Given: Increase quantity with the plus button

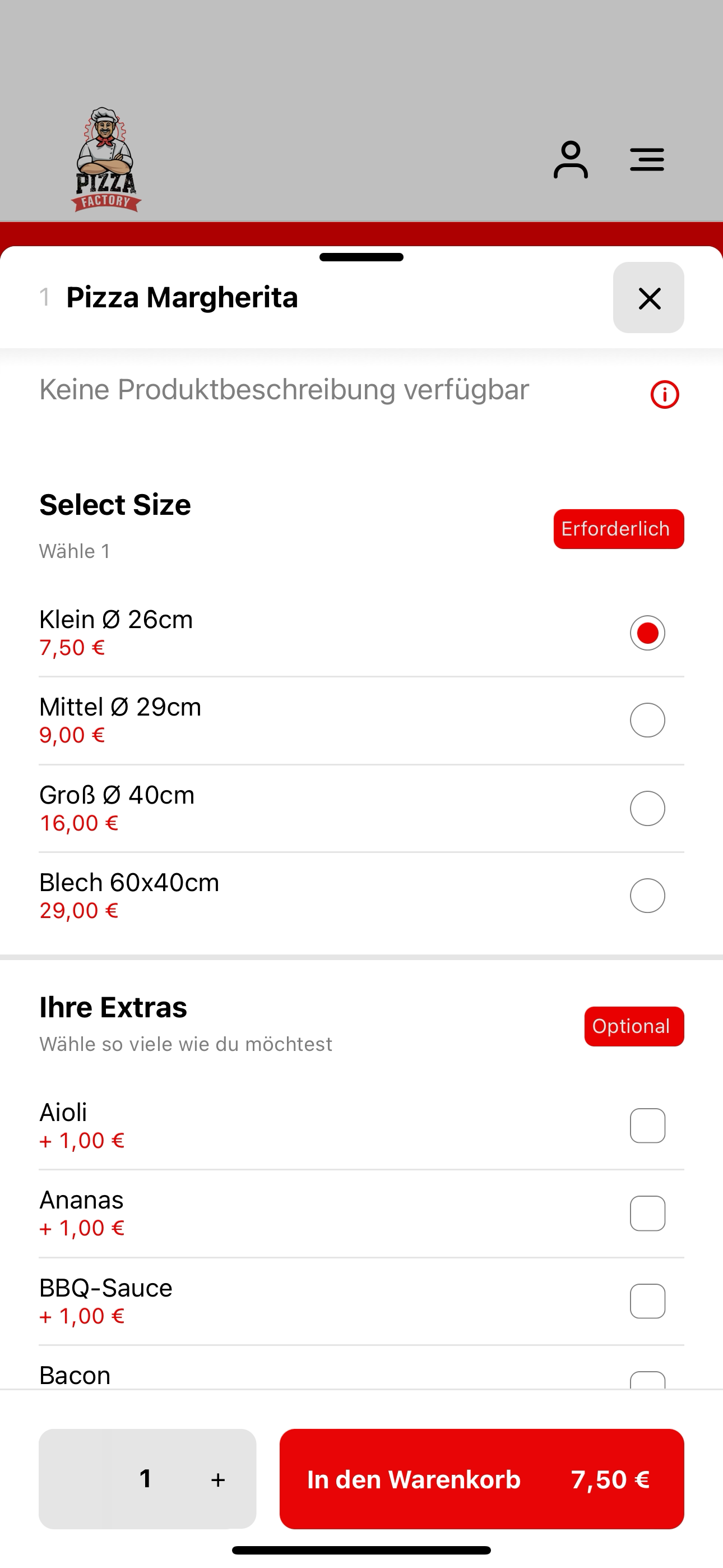Looking at the screenshot, I should point(218,1479).
